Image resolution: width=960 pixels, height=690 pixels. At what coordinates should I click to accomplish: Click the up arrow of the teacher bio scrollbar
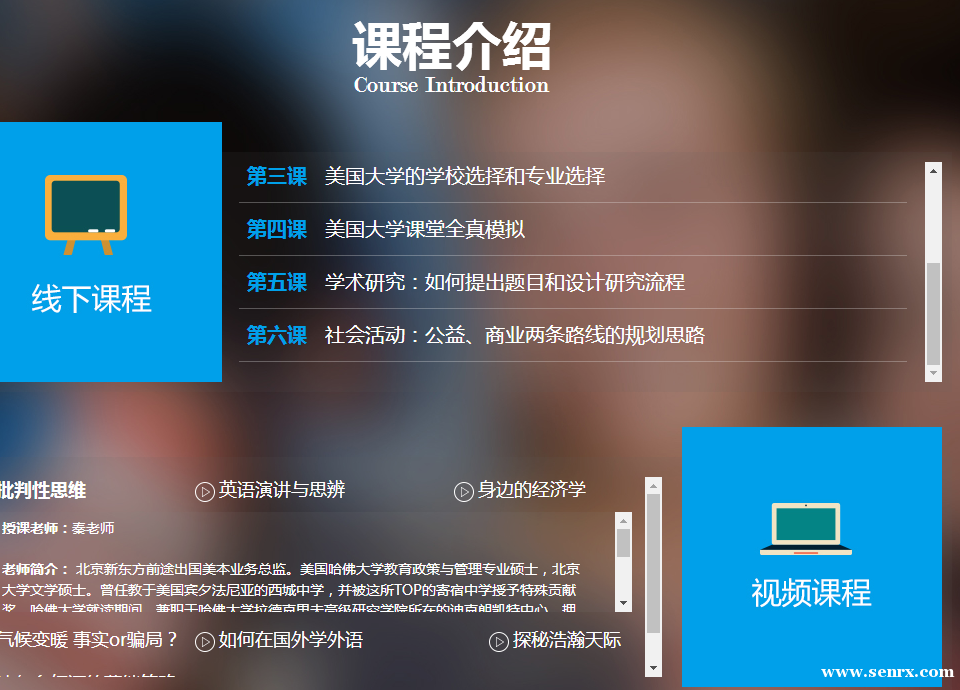624,521
